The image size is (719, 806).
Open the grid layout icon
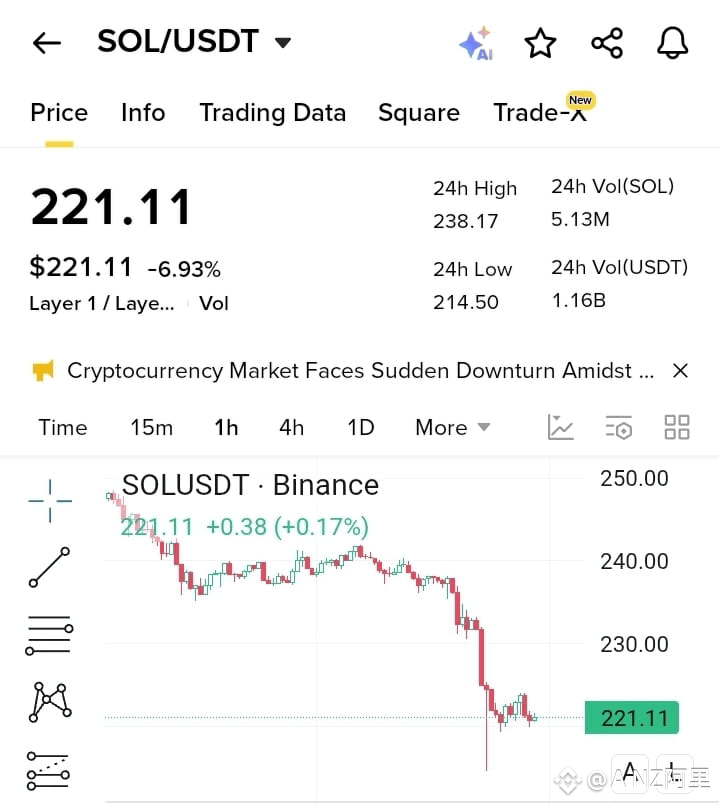click(677, 427)
